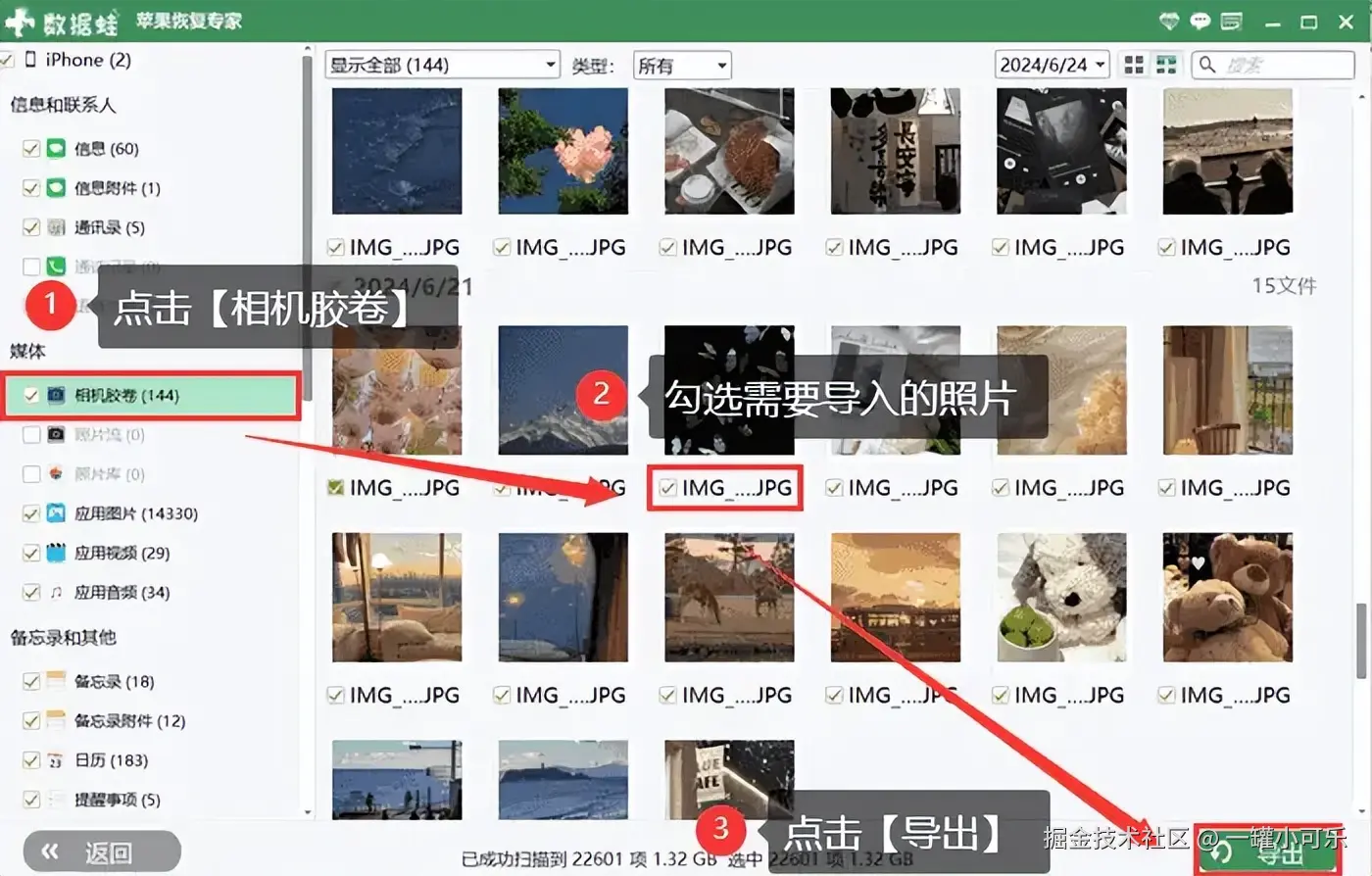Toggle the 备忘录 (18) checkbox
This screenshot has height=876, width=1372.
[30, 681]
